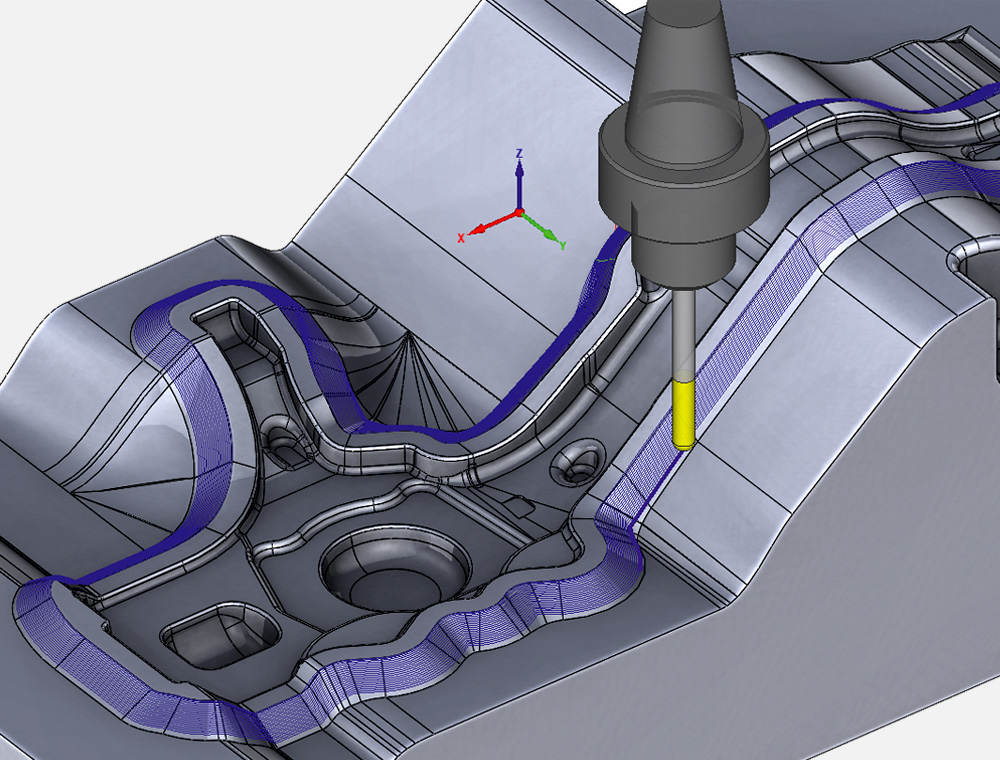This screenshot has height=760, width=1000.
Task: Select the rounded rectangular pocket near the bottom left
Action: coord(221,636)
